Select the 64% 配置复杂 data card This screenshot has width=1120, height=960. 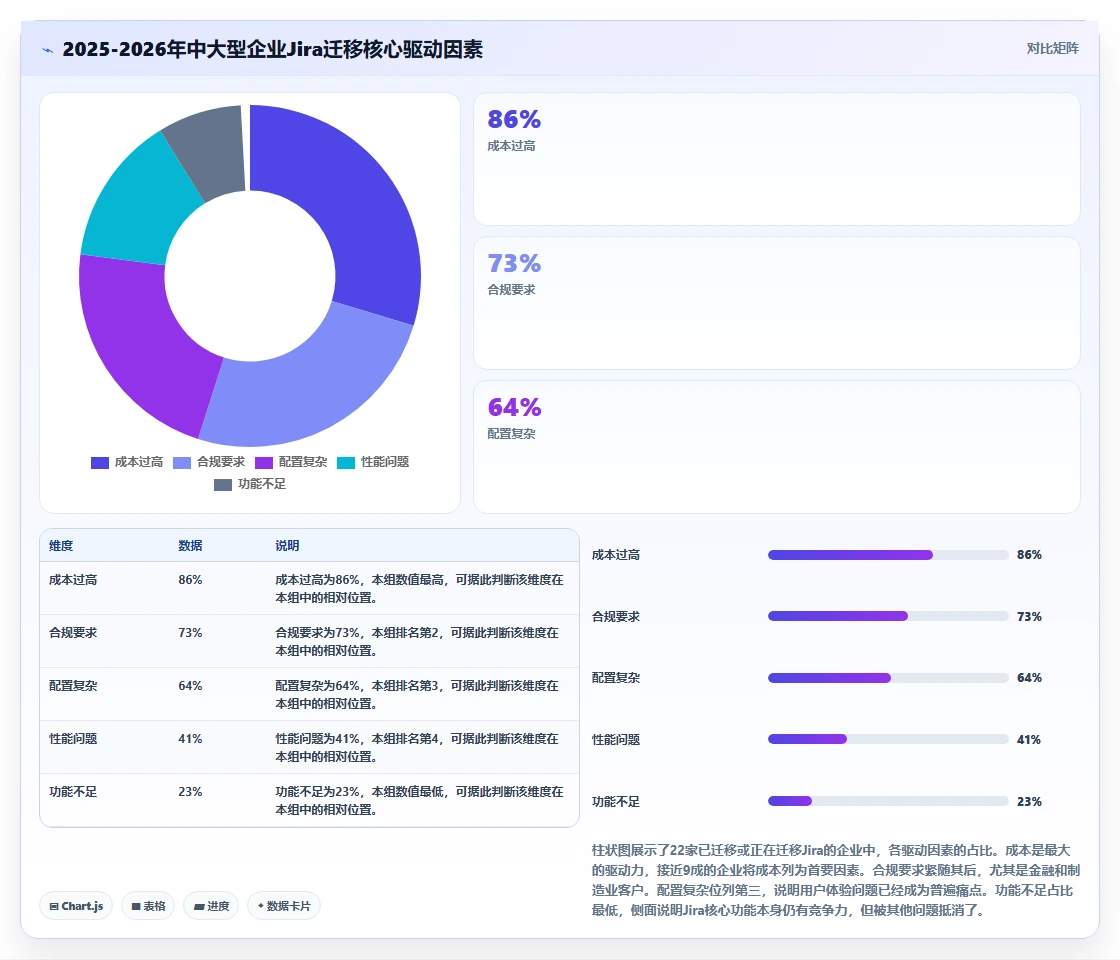tap(776, 446)
